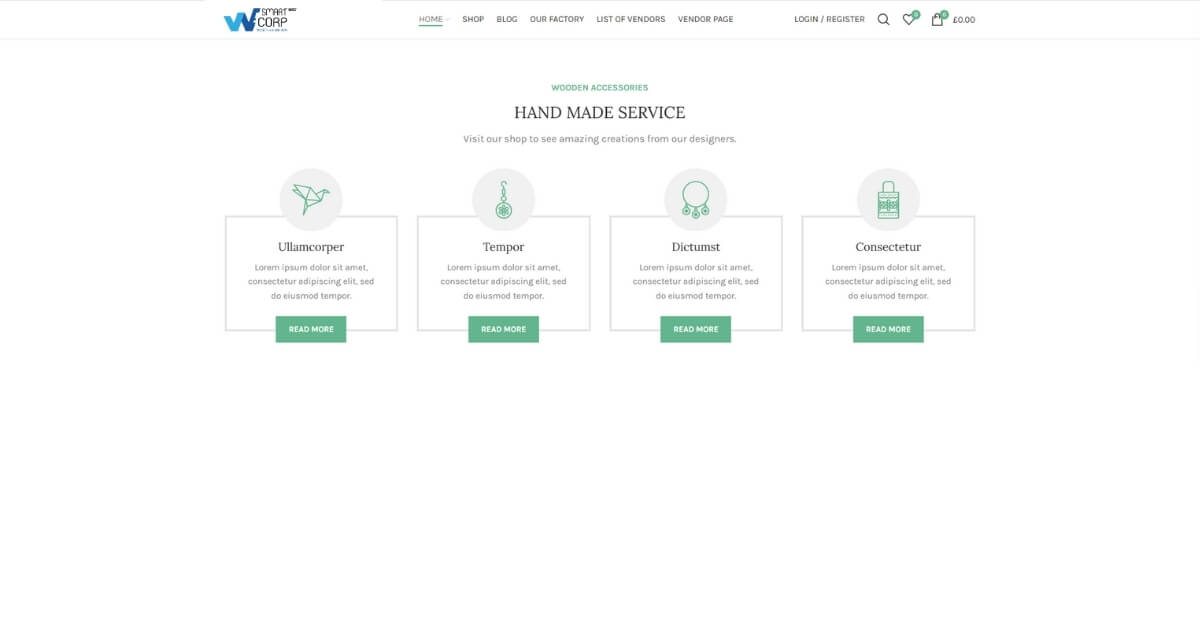1200x630 pixels.
Task: Open the Shop menu item
Action: [x=473, y=19]
